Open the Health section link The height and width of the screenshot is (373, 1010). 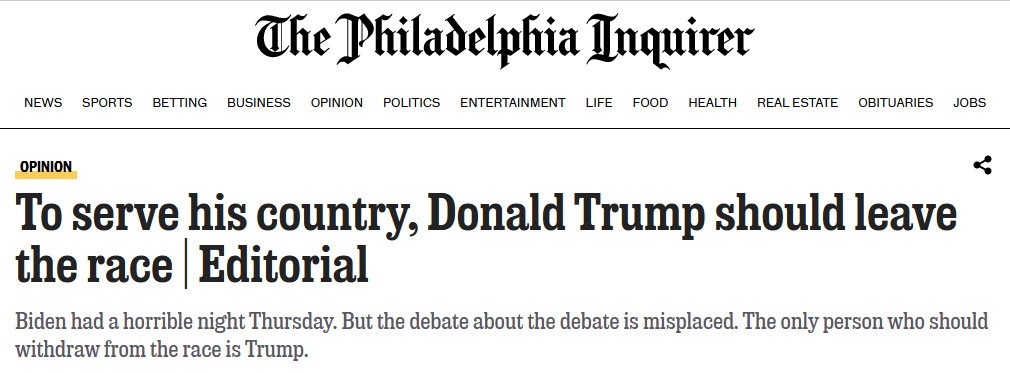point(712,102)
